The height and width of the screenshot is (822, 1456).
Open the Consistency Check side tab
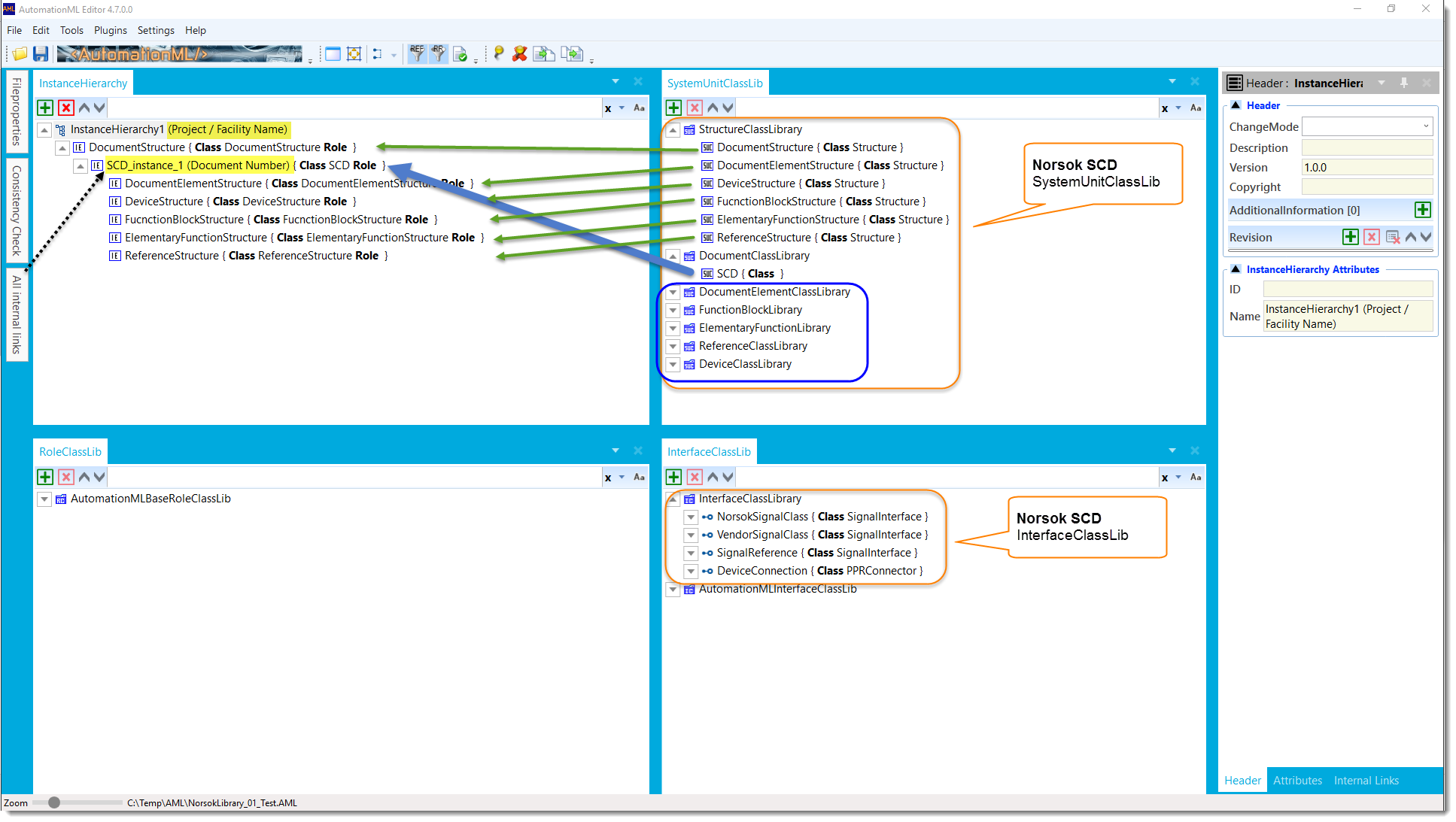pos(17,211)
